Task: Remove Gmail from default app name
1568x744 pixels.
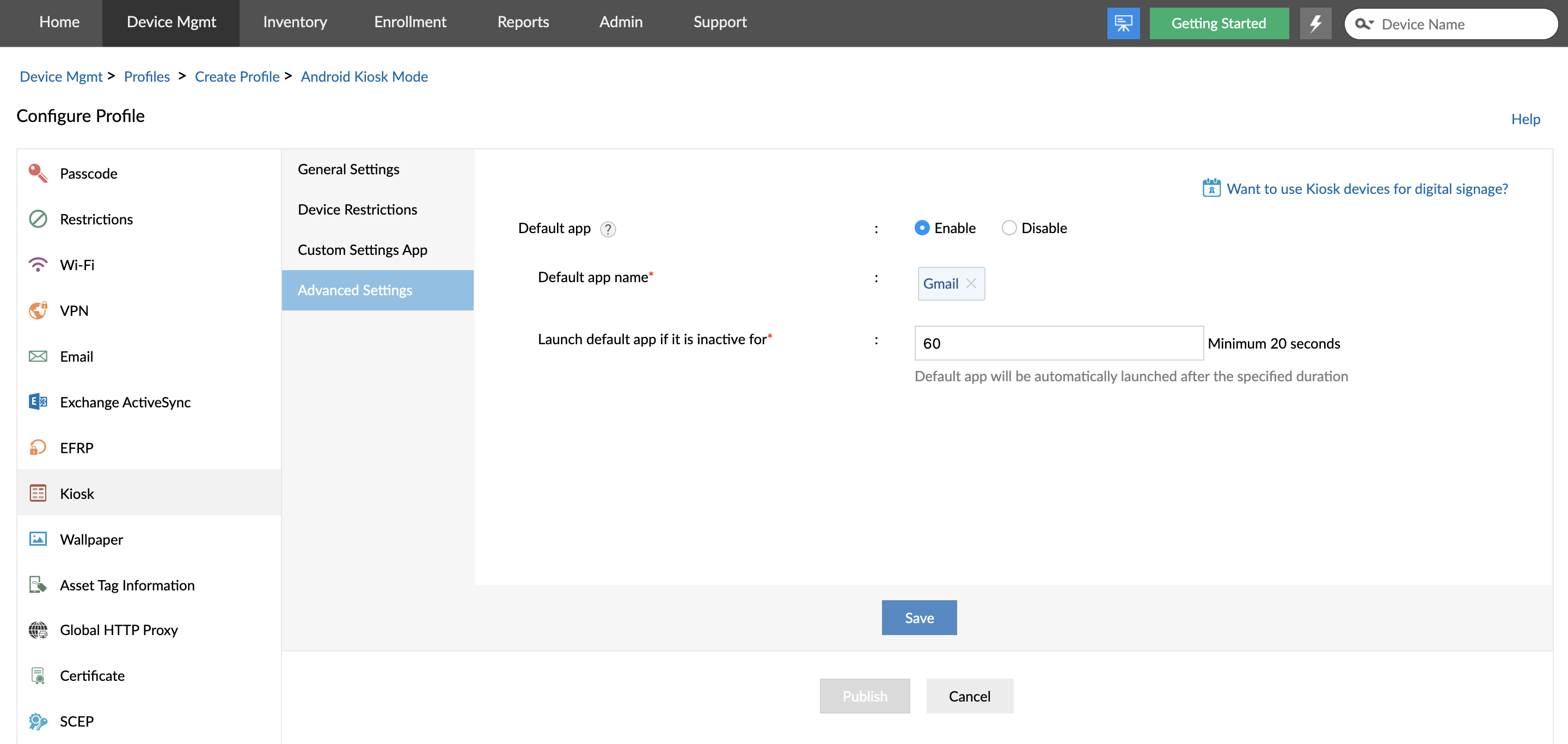Action: (x=971, y=283)
